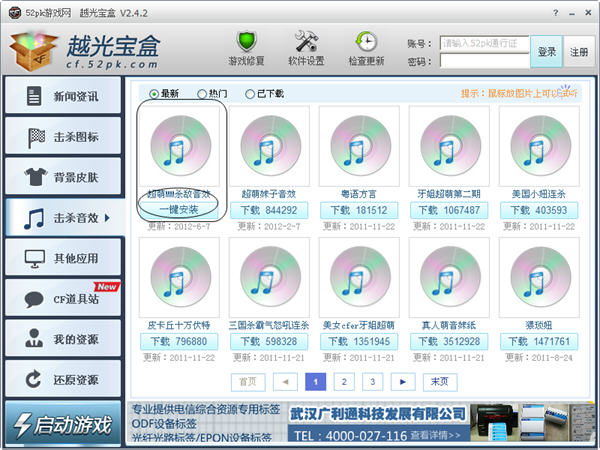Switch to 击杀图标 in the sidebar
600x450 pixels.
click(64, 136)
